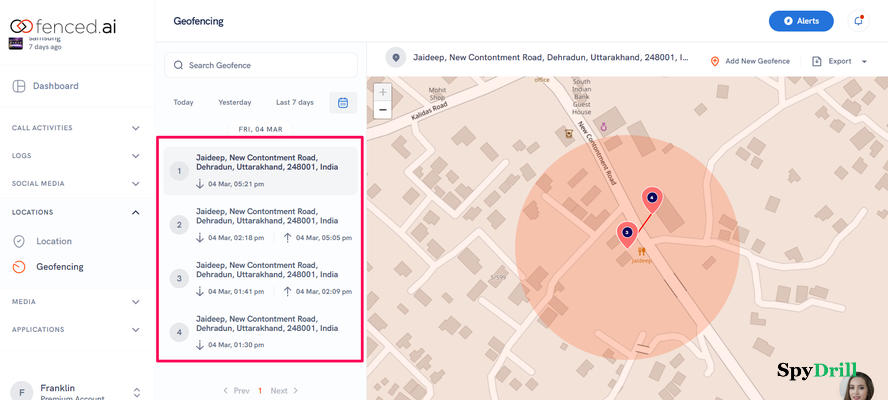Screen dimensions: 888x400
Task: Click map pin marker number 4
Action: point(652,198)
